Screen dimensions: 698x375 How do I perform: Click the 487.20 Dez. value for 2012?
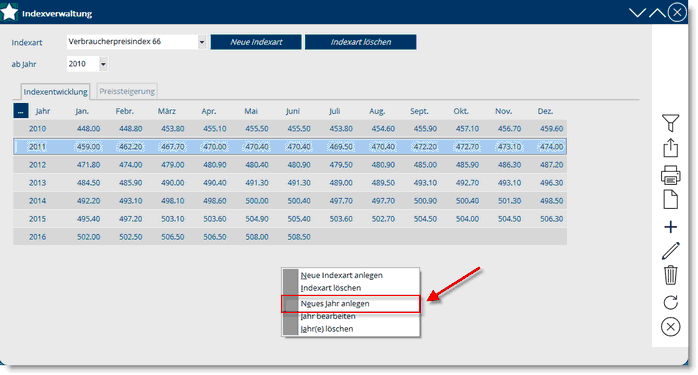pyautogui.click(x=552, y=165)
